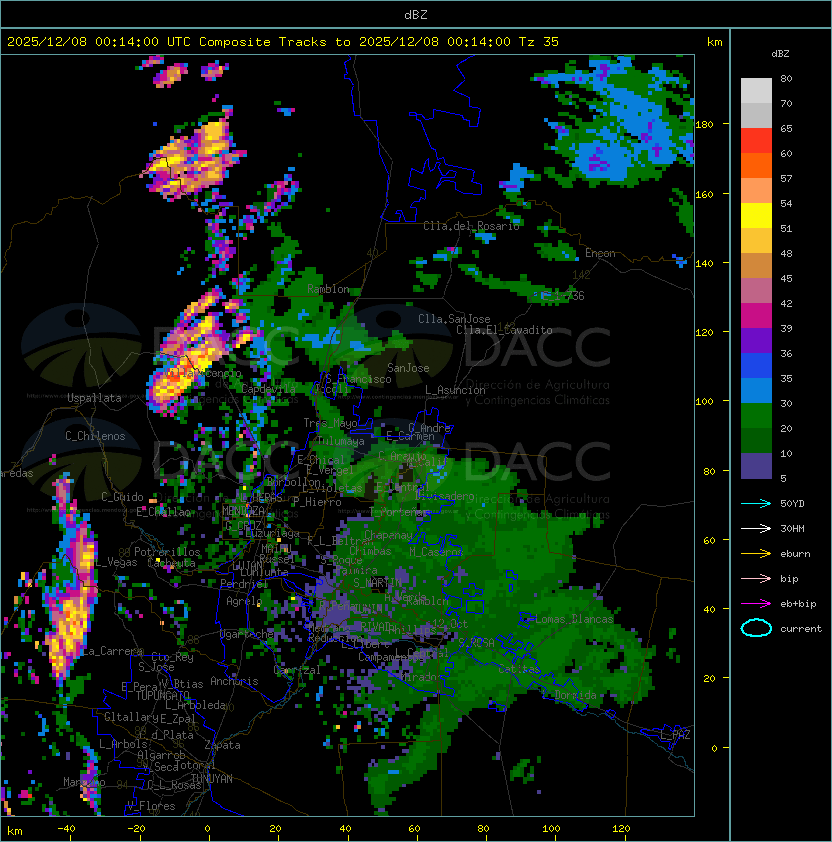
Task: Click the 'Clla.del_Rosario' place label
Action: tap(471, 226)
